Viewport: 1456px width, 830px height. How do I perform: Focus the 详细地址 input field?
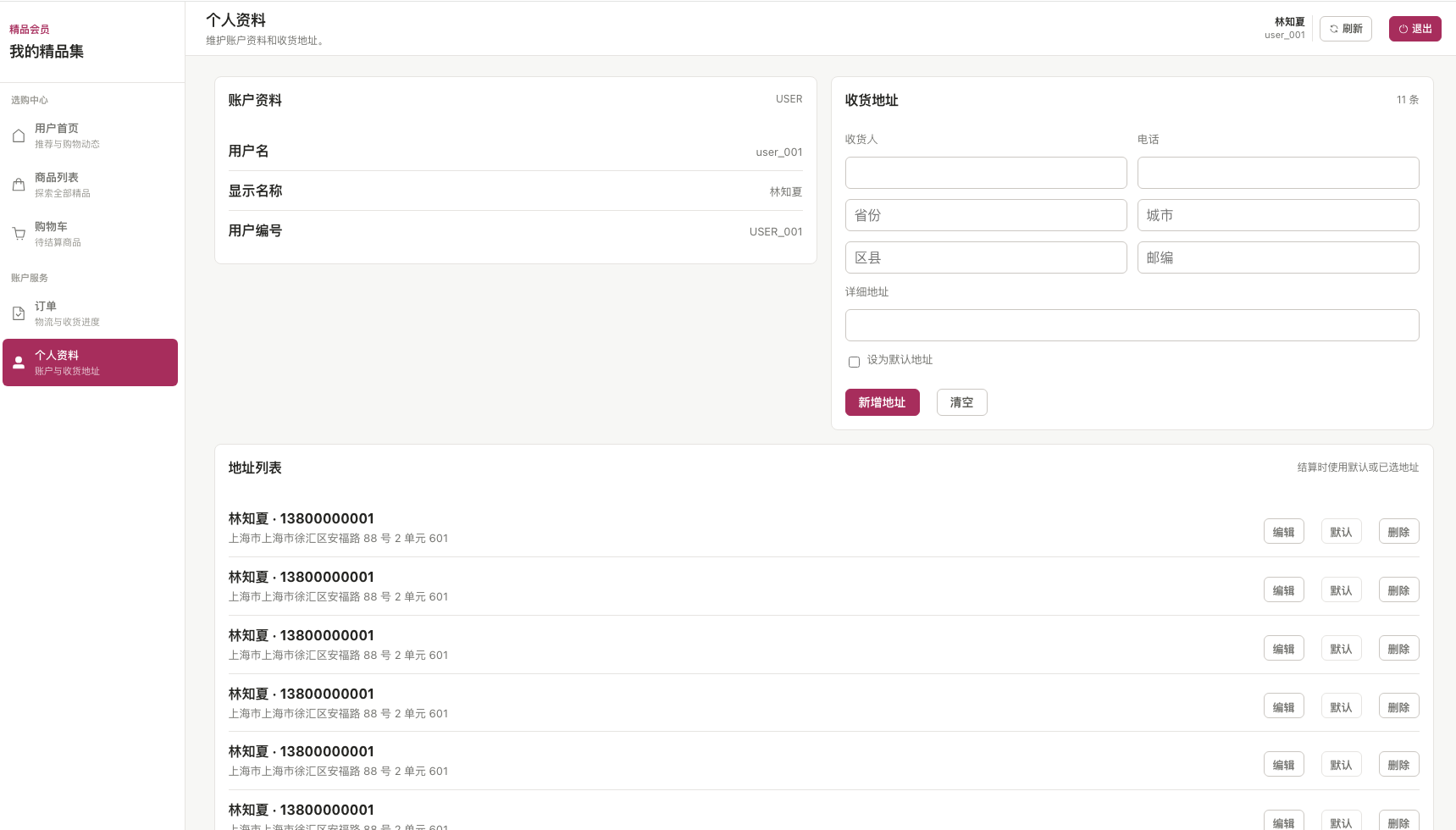click(x=1132, y=325)
